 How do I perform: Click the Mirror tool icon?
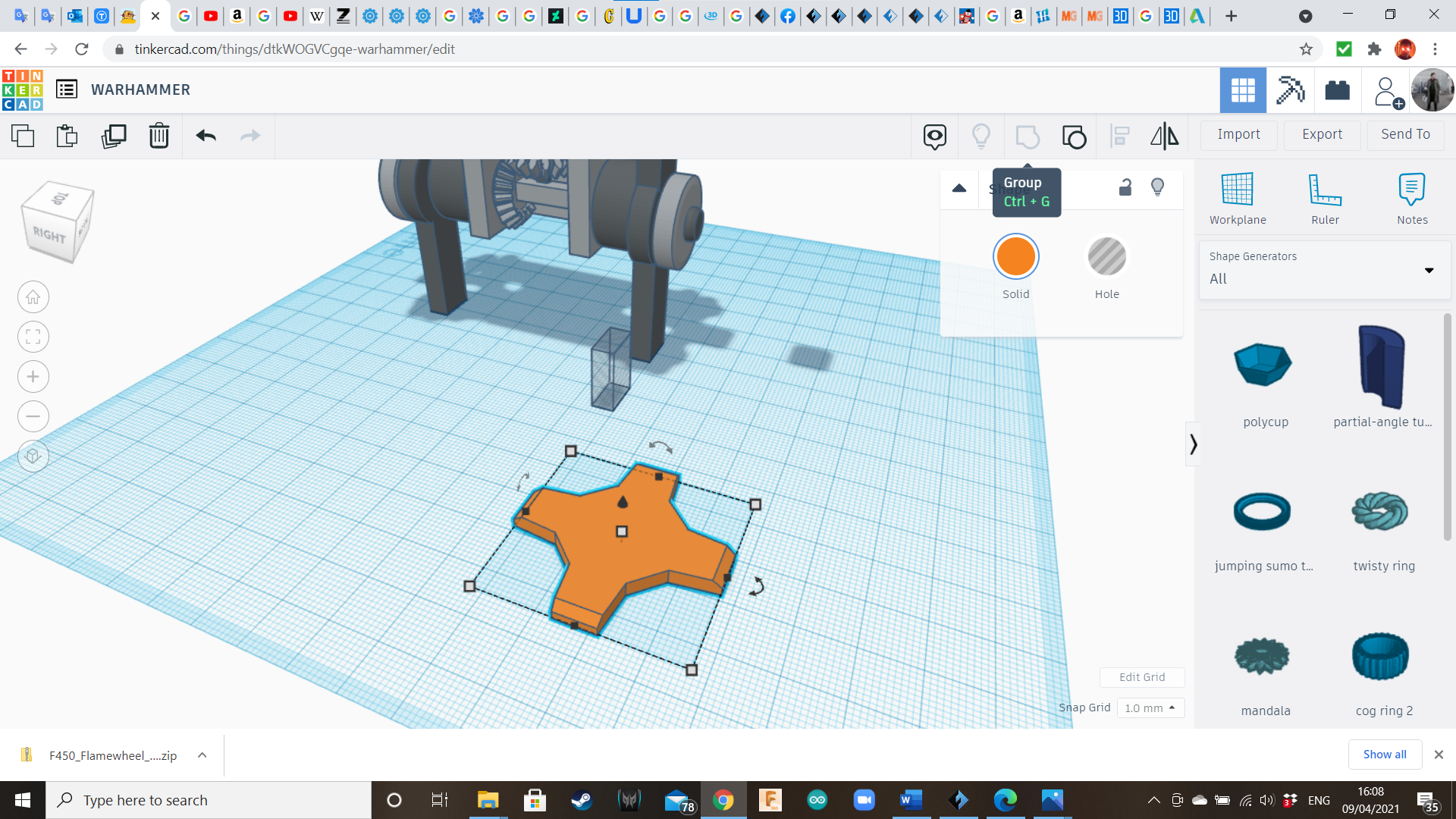point(1164,136)
